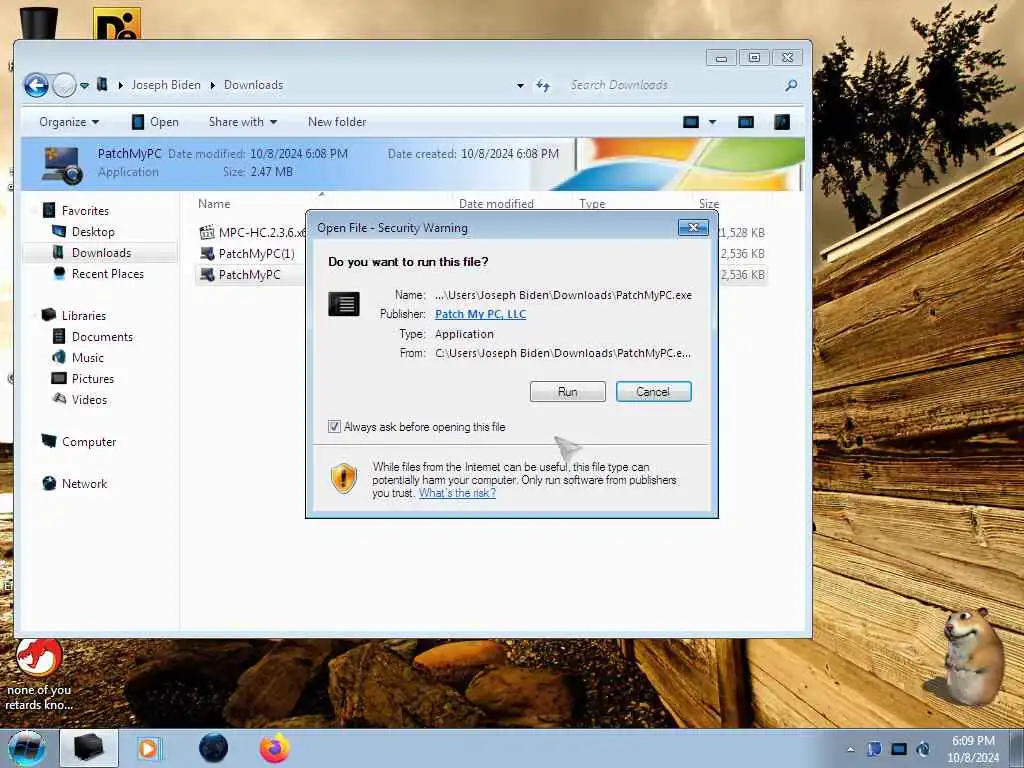Image resolution: width=1024 pixels, height=768 pixels.
Task: Select the PatchMyPC file in the list
Action: tap(249, 274)
